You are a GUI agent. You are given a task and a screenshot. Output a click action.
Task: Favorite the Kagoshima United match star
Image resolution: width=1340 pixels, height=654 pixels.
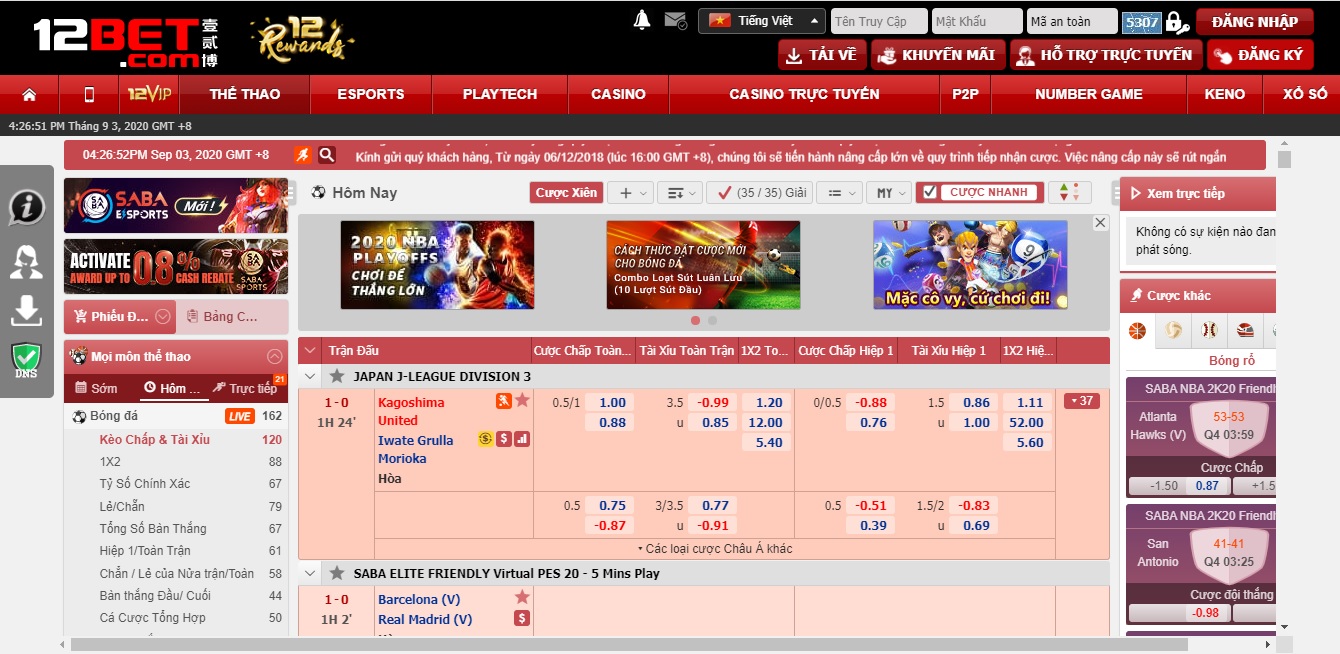point(522,400)
